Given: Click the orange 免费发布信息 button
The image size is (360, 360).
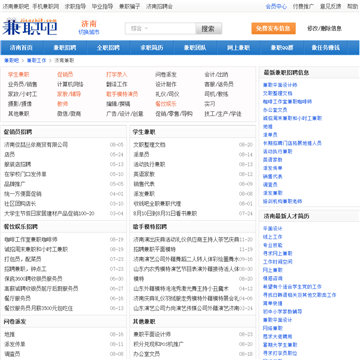Looking at the screenshot, I should click(273, 29).
